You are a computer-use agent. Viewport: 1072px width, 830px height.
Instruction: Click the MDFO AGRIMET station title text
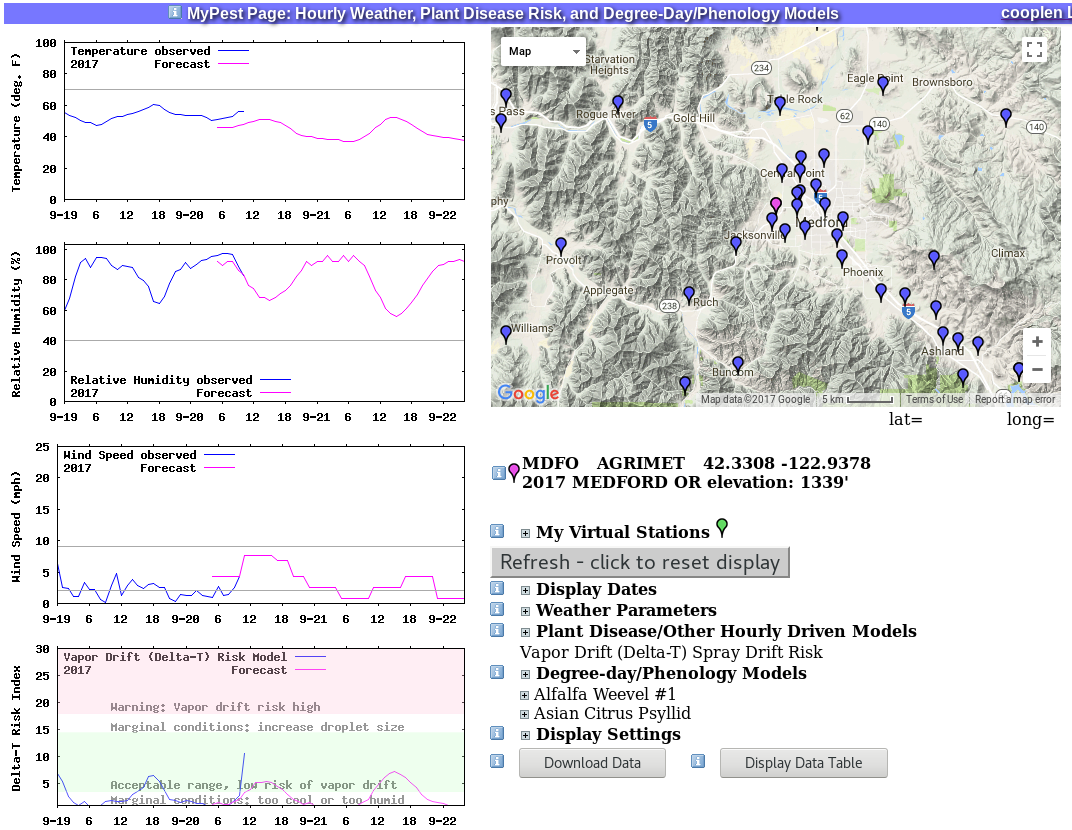696,472
